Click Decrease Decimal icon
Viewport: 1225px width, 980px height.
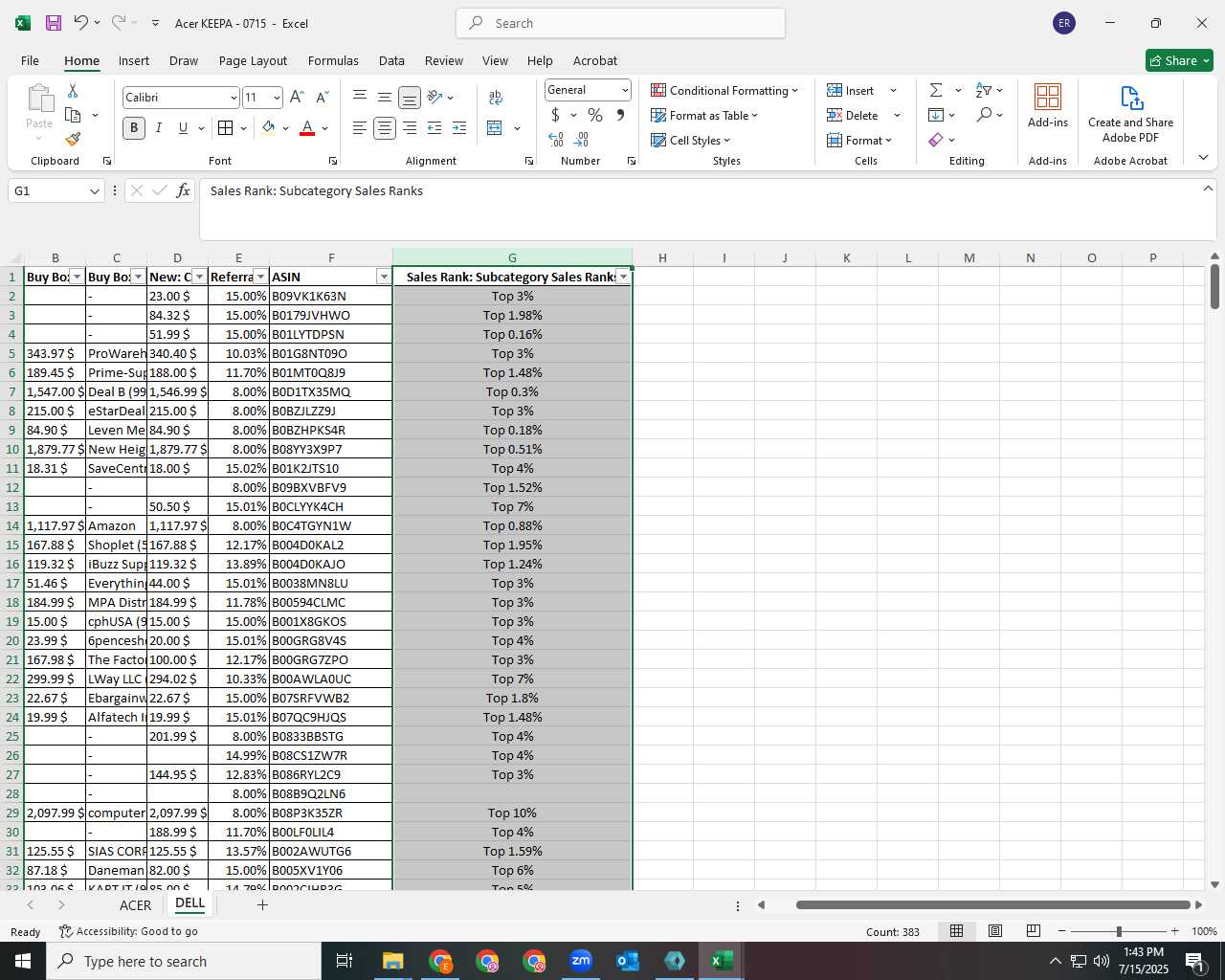pyautogui.click(x=581, y=140)
